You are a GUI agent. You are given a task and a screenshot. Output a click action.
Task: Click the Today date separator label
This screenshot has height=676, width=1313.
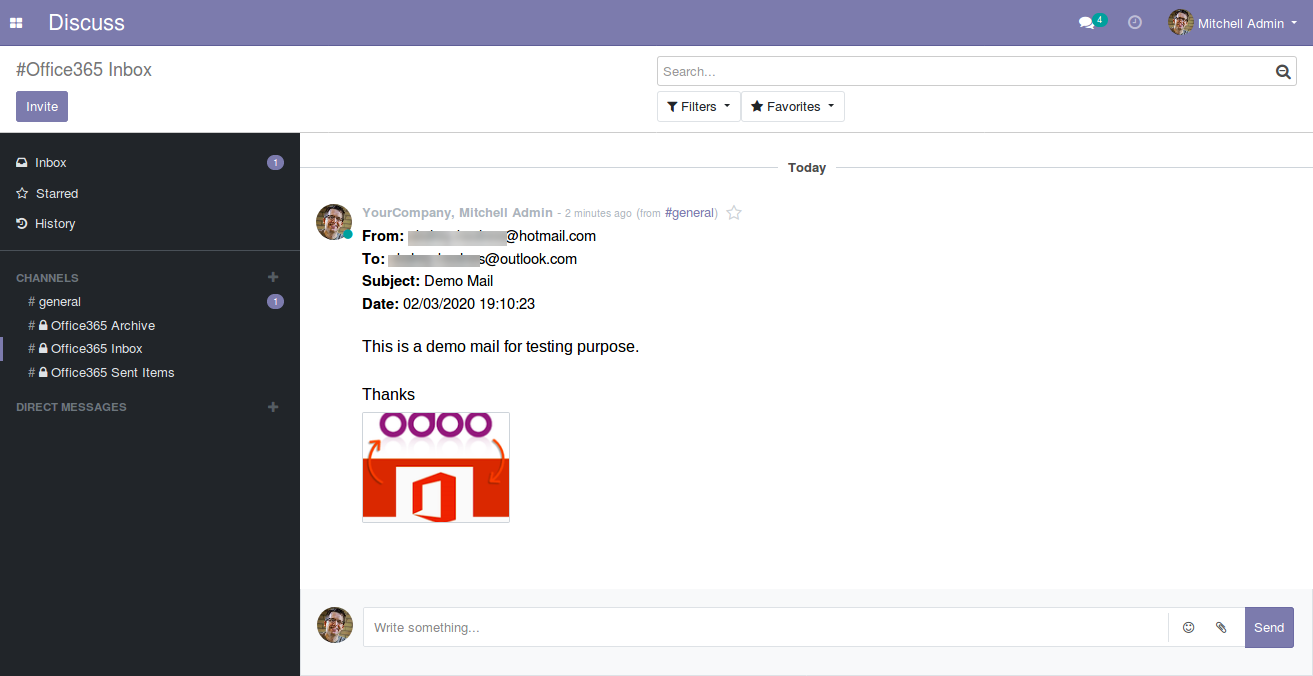tap(807, 168)
